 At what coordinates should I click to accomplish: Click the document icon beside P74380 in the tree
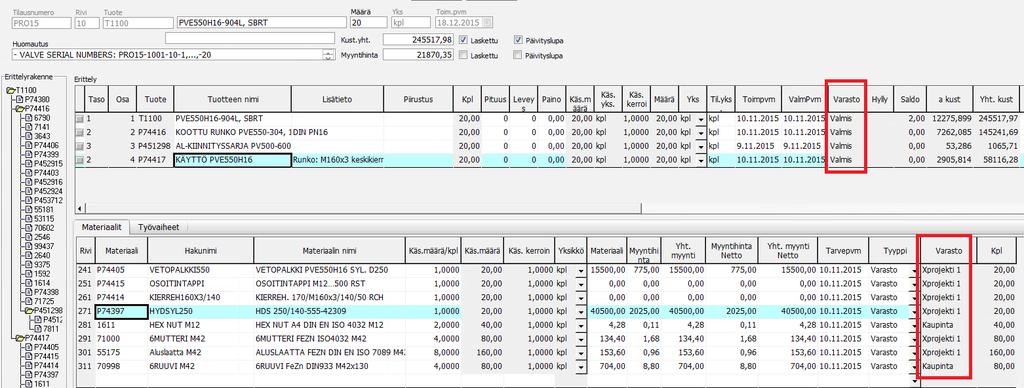click(x=20, y=100)
